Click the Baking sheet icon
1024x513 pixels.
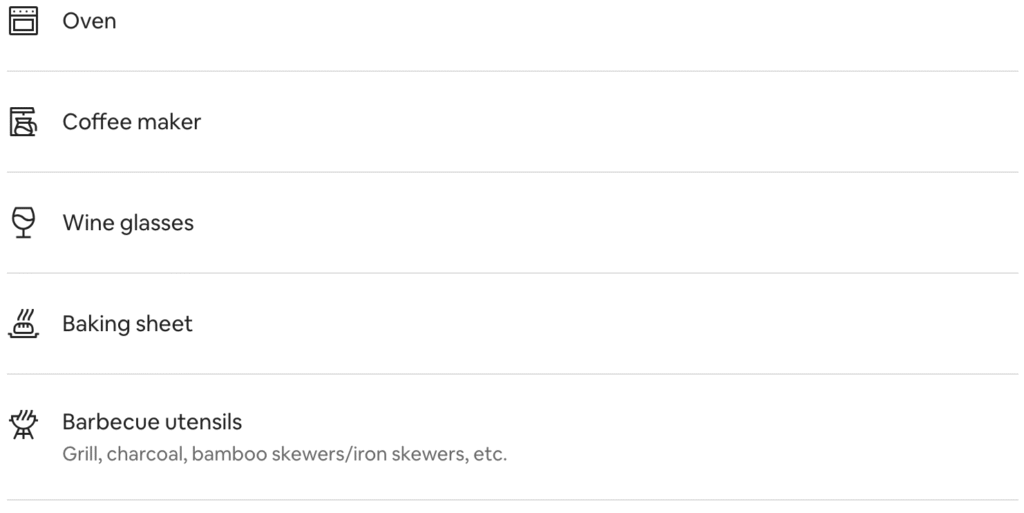24,324
